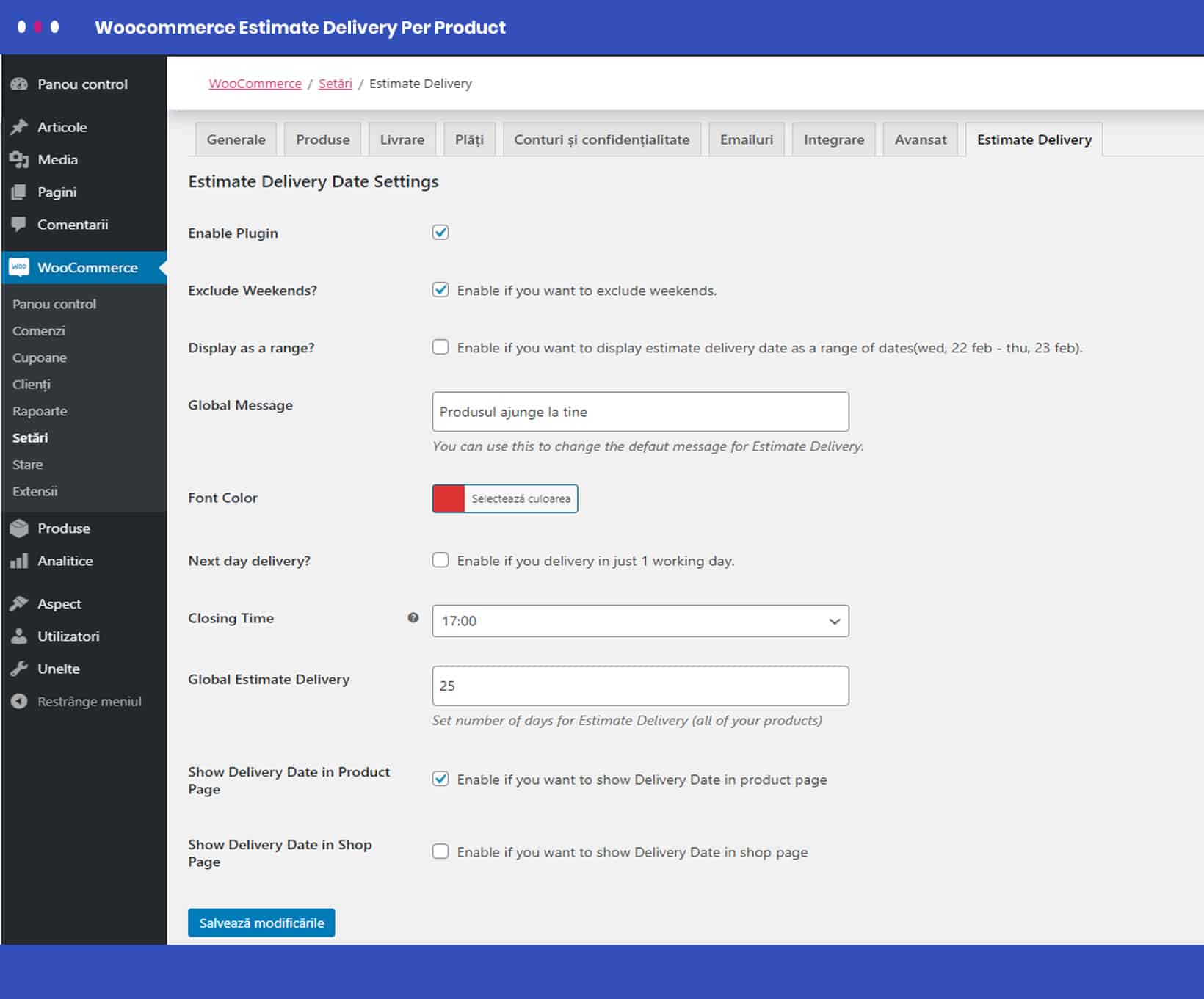The image size is (1204, 999).
Task: Click the Panou control dashboard icon
Action: [x=19, y=84]
